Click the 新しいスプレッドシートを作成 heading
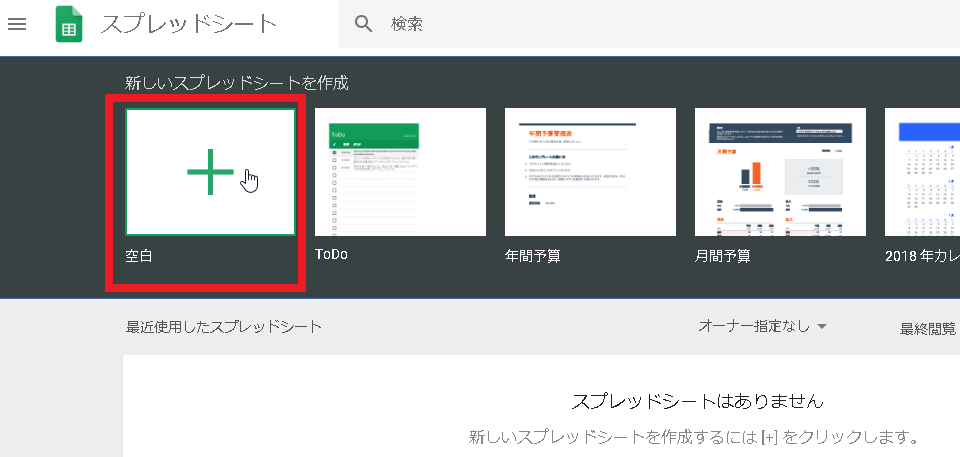This screenshot has width=960, height=457. (237, 83)
